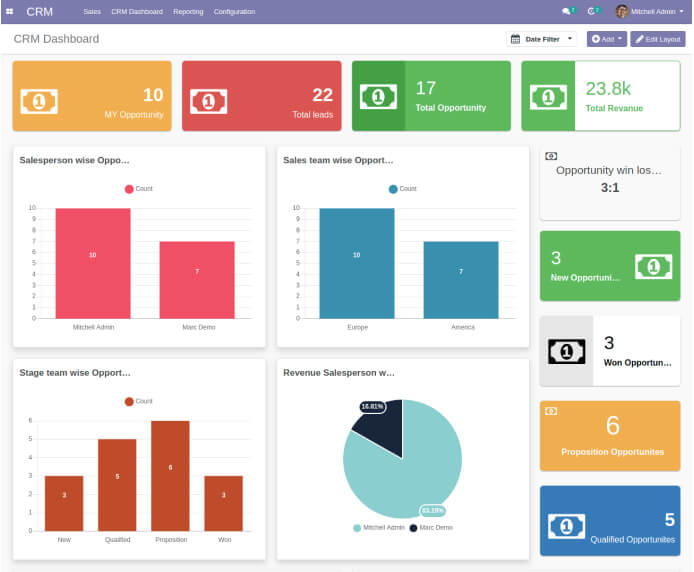
Task: Click the money icon on MY Opportunity tile
Action: 39,101
